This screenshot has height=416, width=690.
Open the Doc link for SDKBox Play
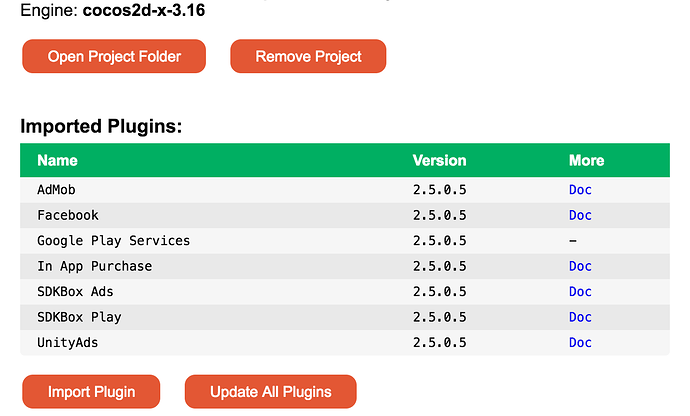click(580, 317)
